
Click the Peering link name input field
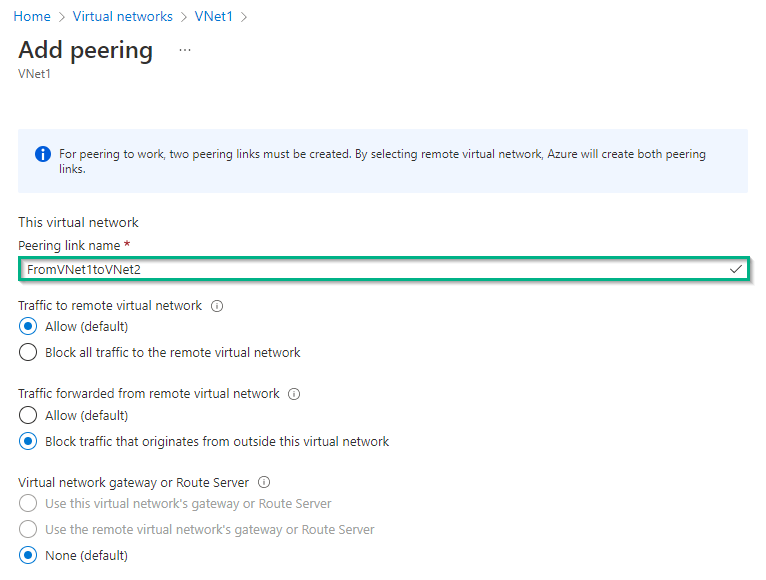(383, 269)
